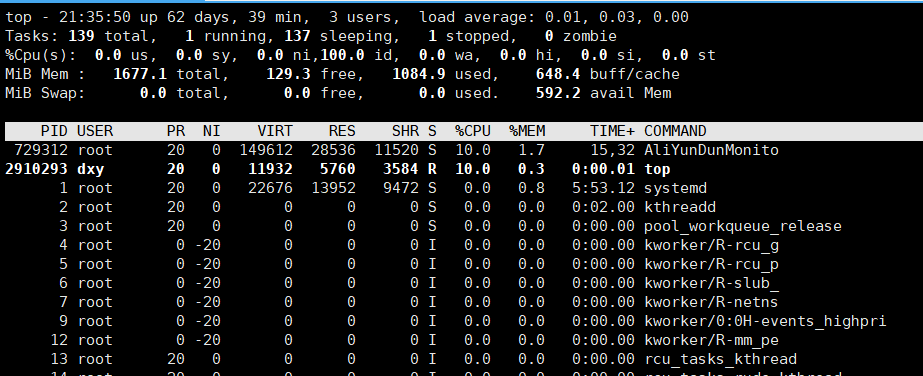Select the systemd process name

(x=675, y=188)
